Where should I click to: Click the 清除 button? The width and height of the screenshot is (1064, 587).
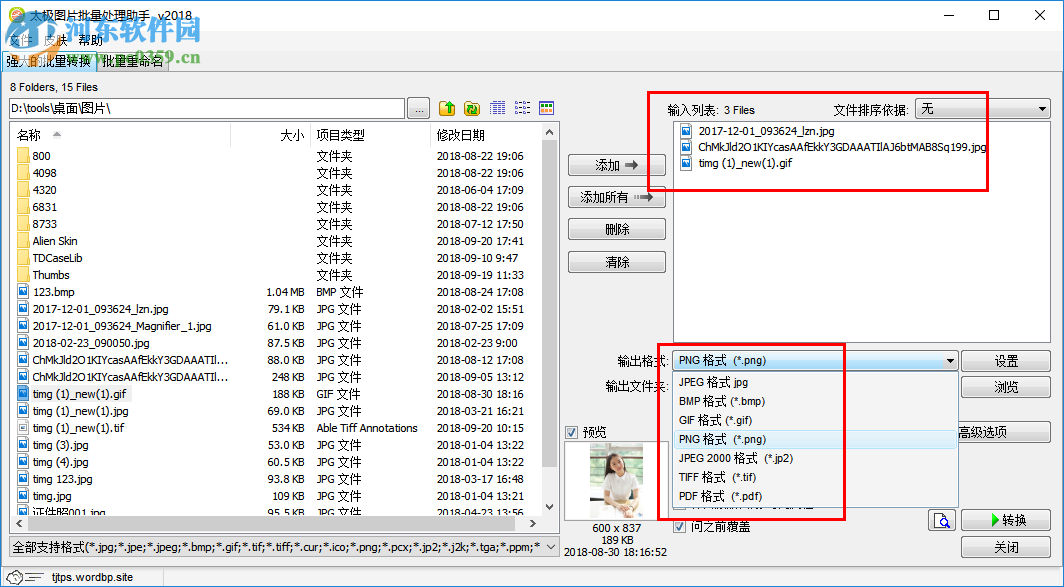click(616, 262)
